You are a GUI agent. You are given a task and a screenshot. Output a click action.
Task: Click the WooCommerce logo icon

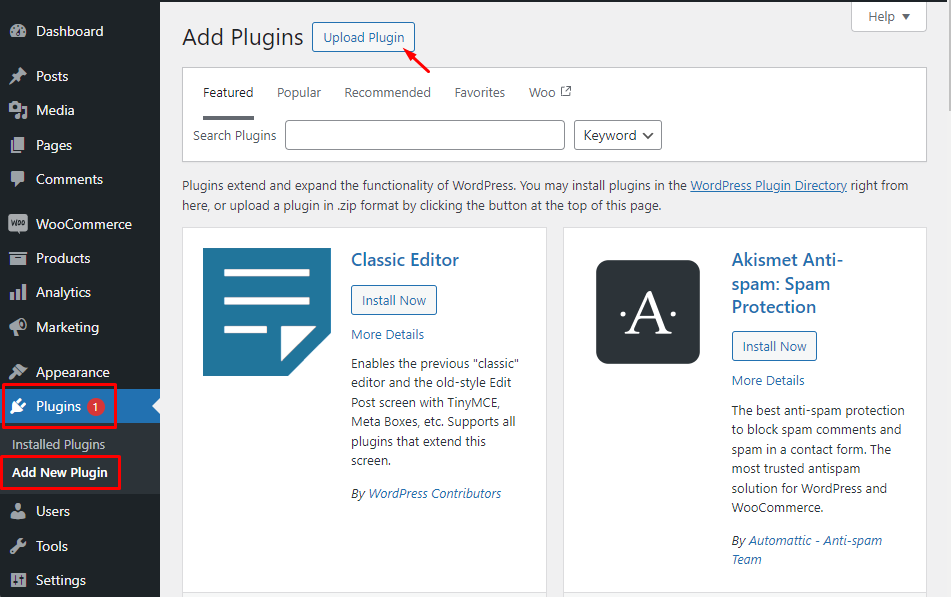18,223
